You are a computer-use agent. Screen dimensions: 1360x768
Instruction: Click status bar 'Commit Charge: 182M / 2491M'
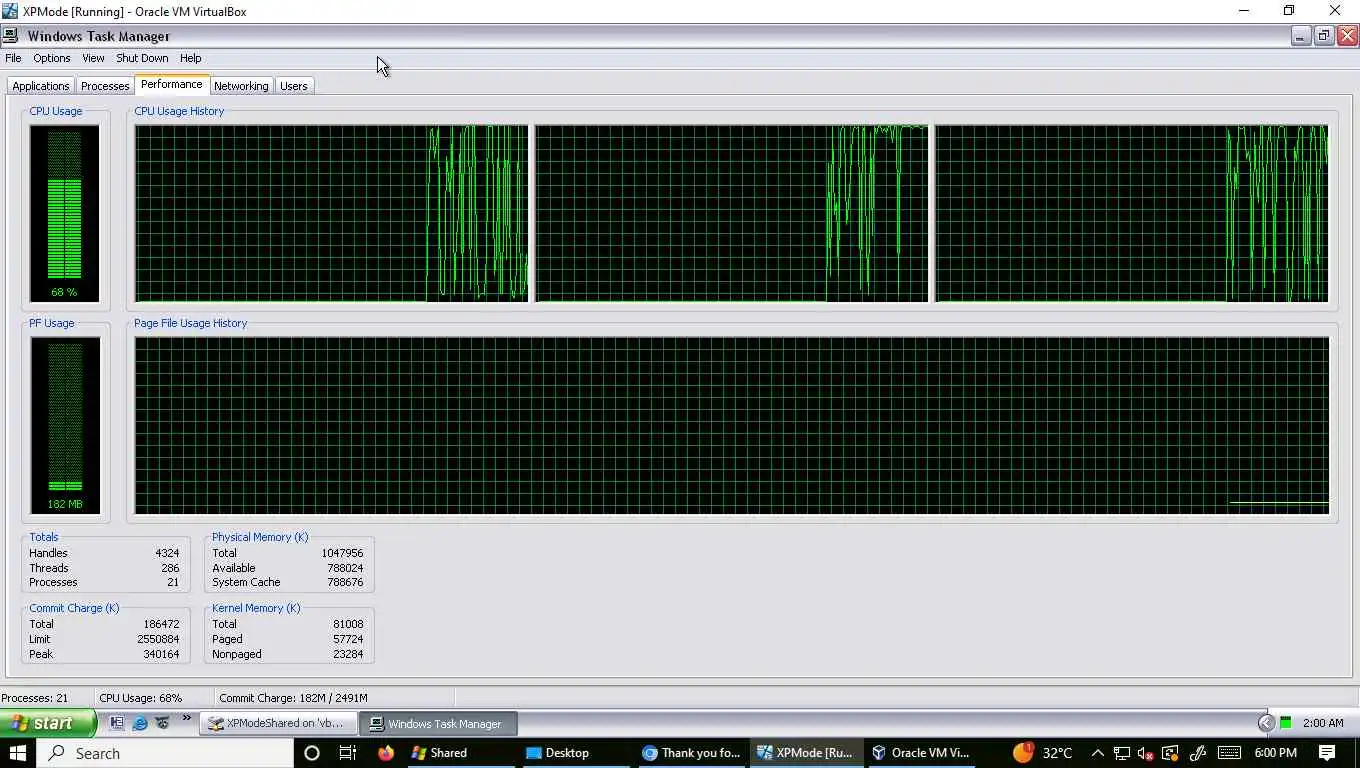(294, 698)
